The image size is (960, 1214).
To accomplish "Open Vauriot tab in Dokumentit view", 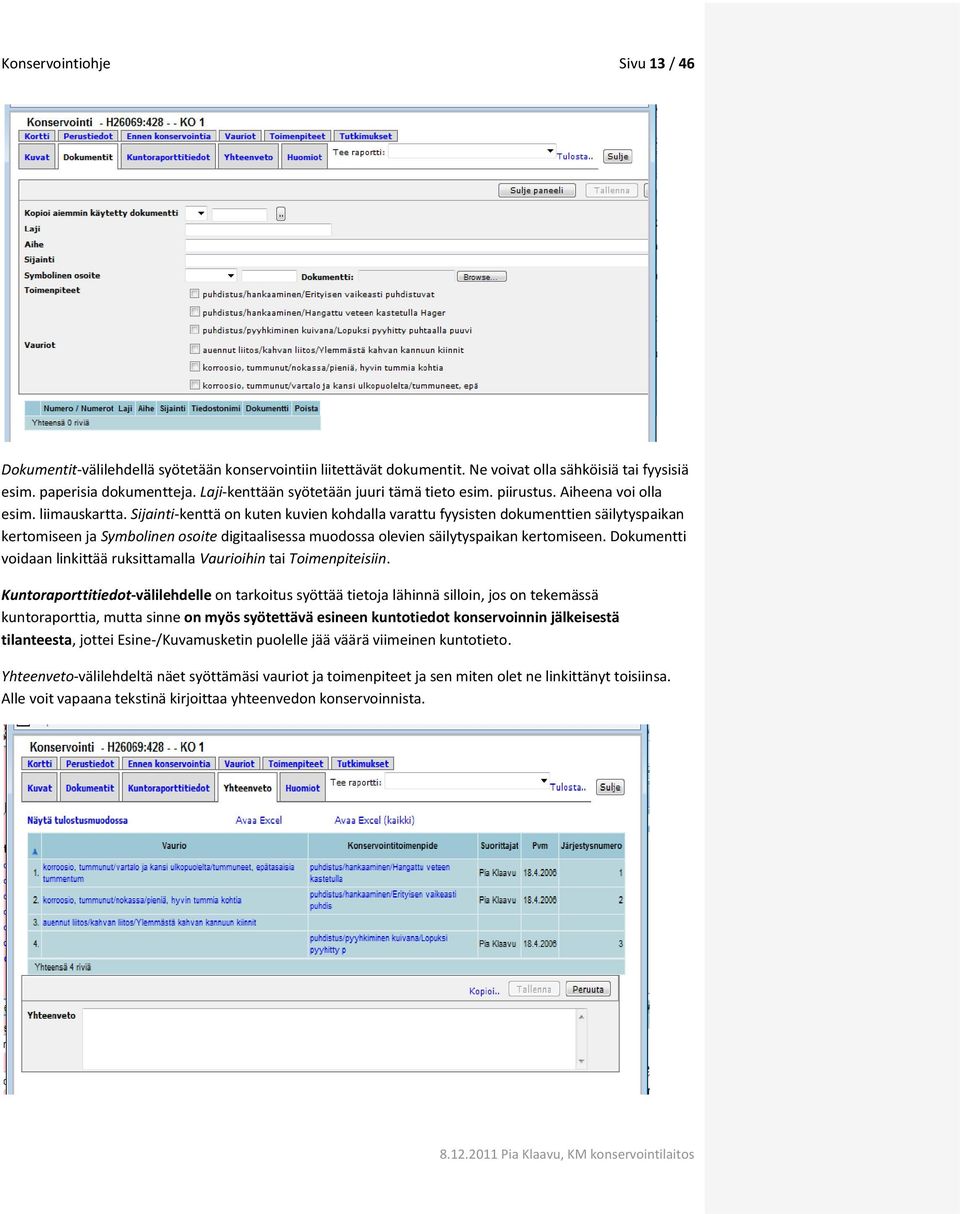I will coord(240,136).
